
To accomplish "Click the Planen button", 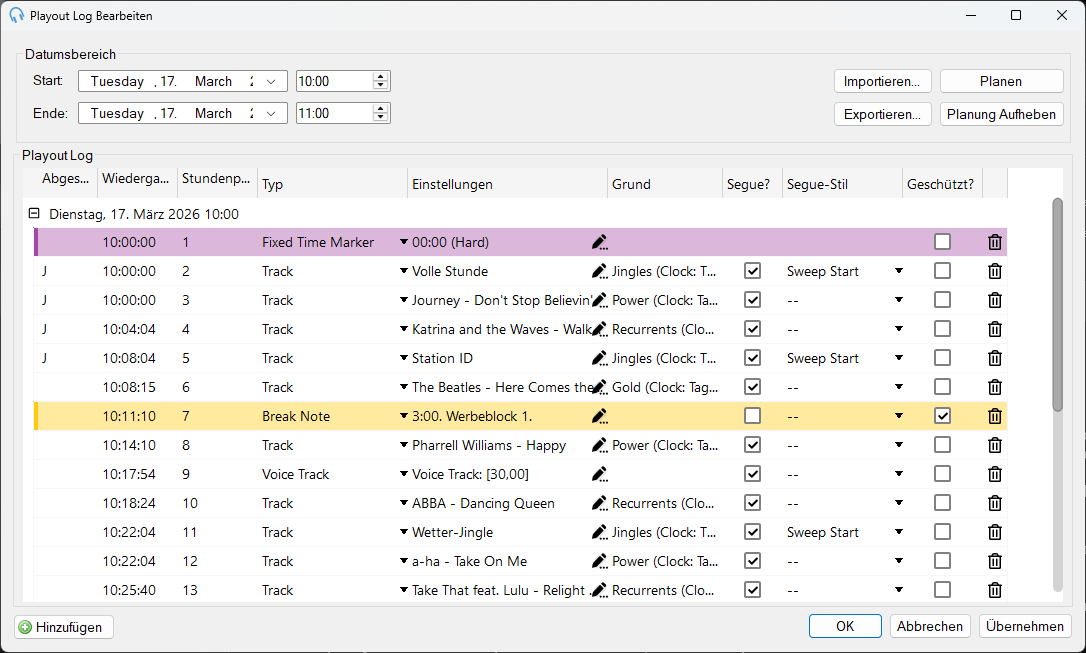I will pyautogui.click(x=1001, y=82).
